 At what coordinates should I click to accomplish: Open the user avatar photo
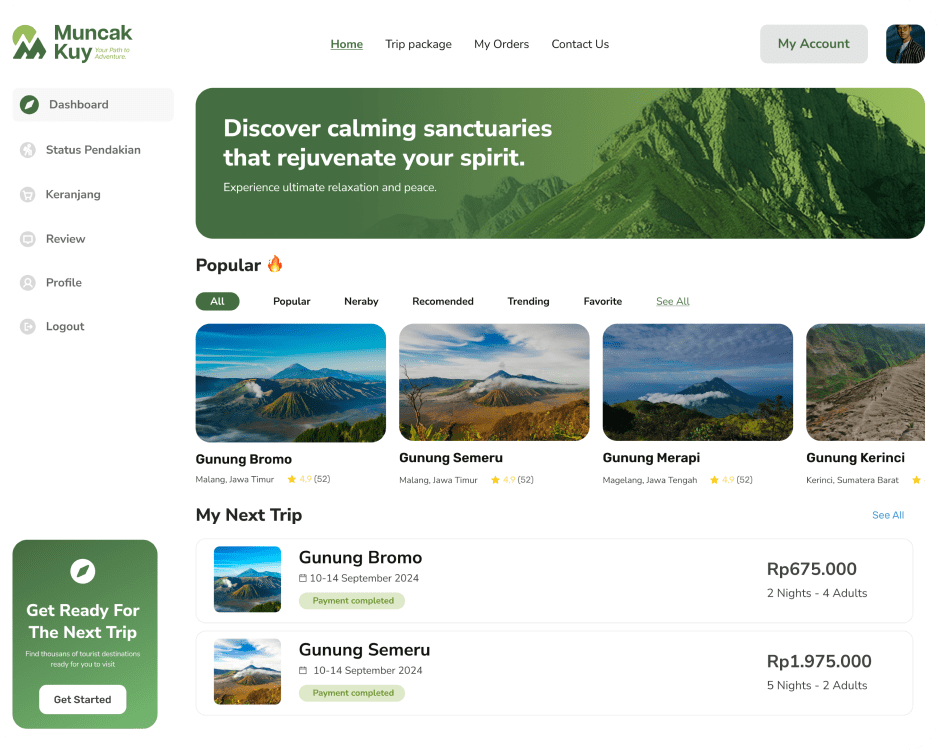[905, 44]
